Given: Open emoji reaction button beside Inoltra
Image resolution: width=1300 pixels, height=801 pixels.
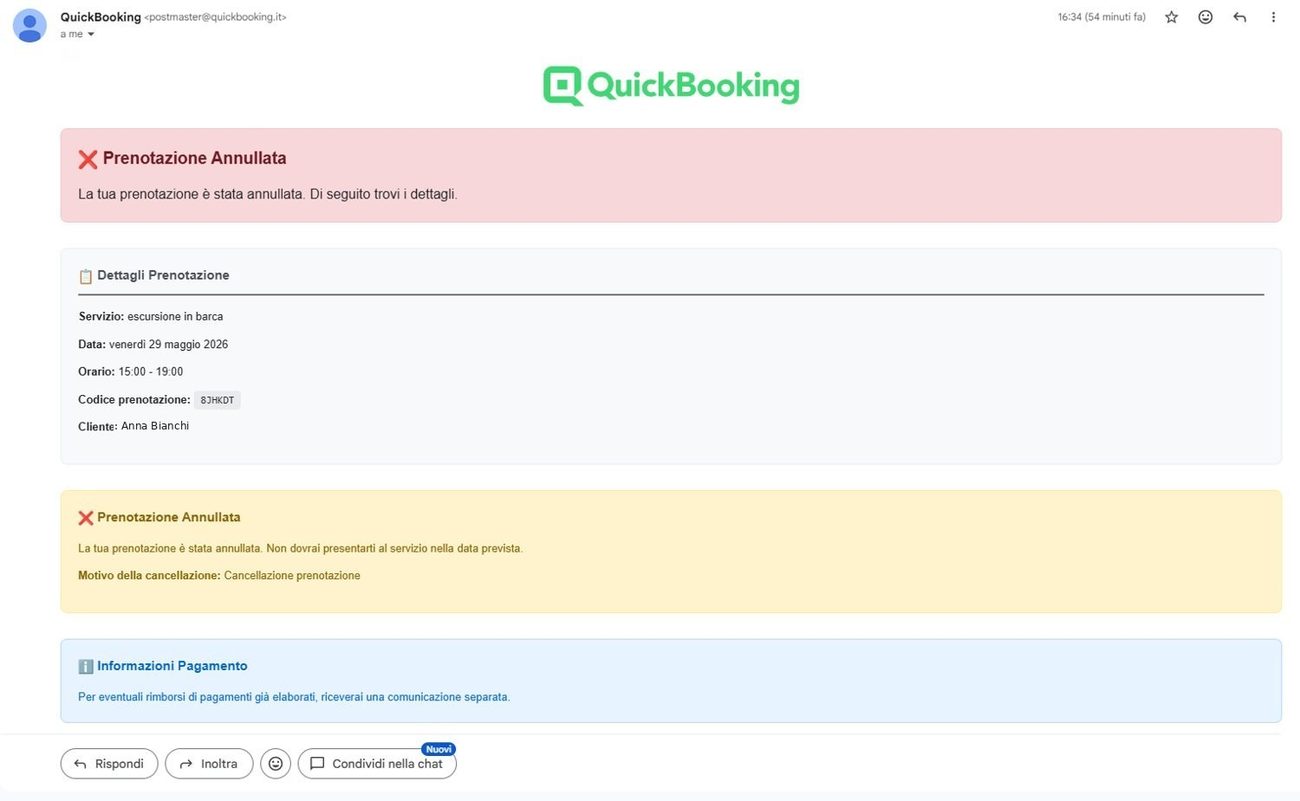Looking at the screenshot, I should tap(276, 764).
